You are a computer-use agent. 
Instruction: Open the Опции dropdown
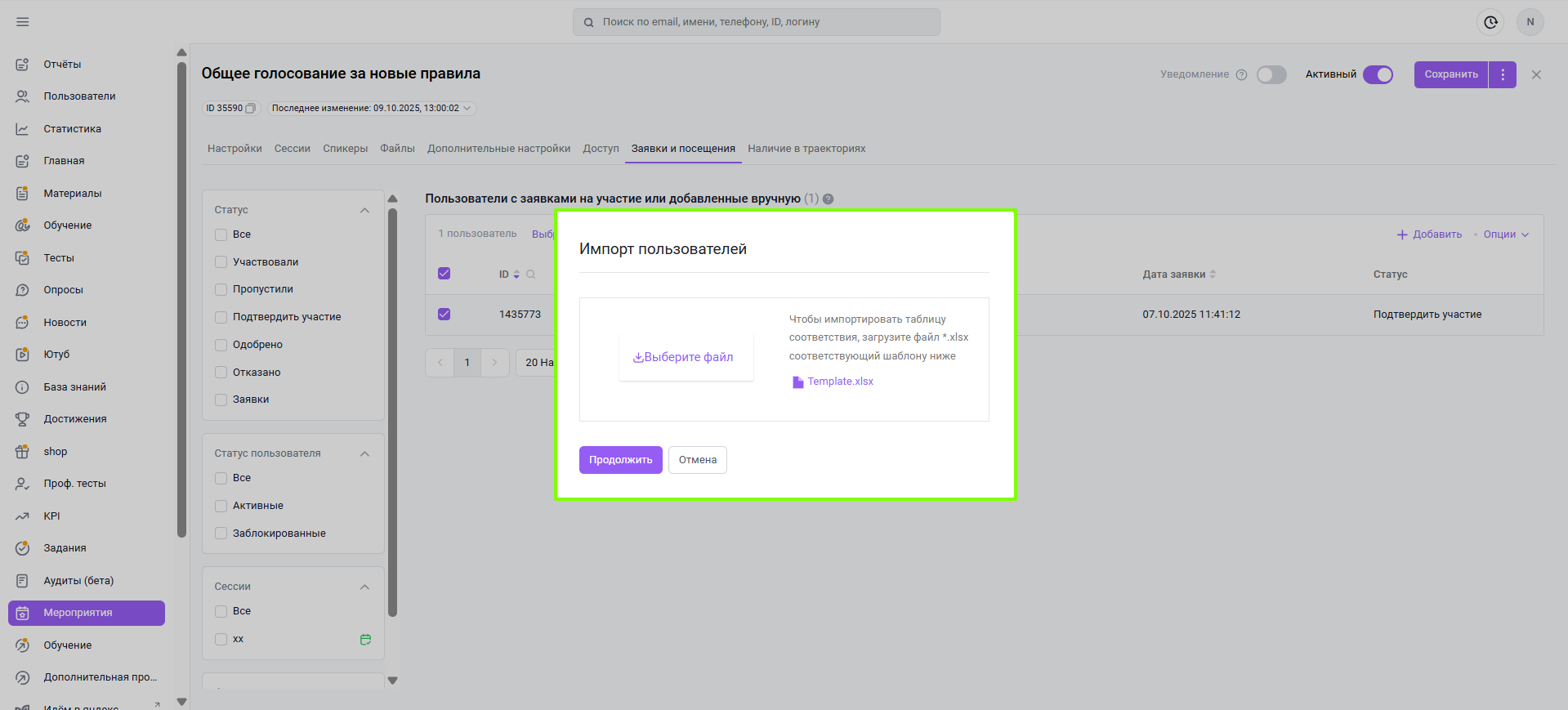pos(1506,234)
